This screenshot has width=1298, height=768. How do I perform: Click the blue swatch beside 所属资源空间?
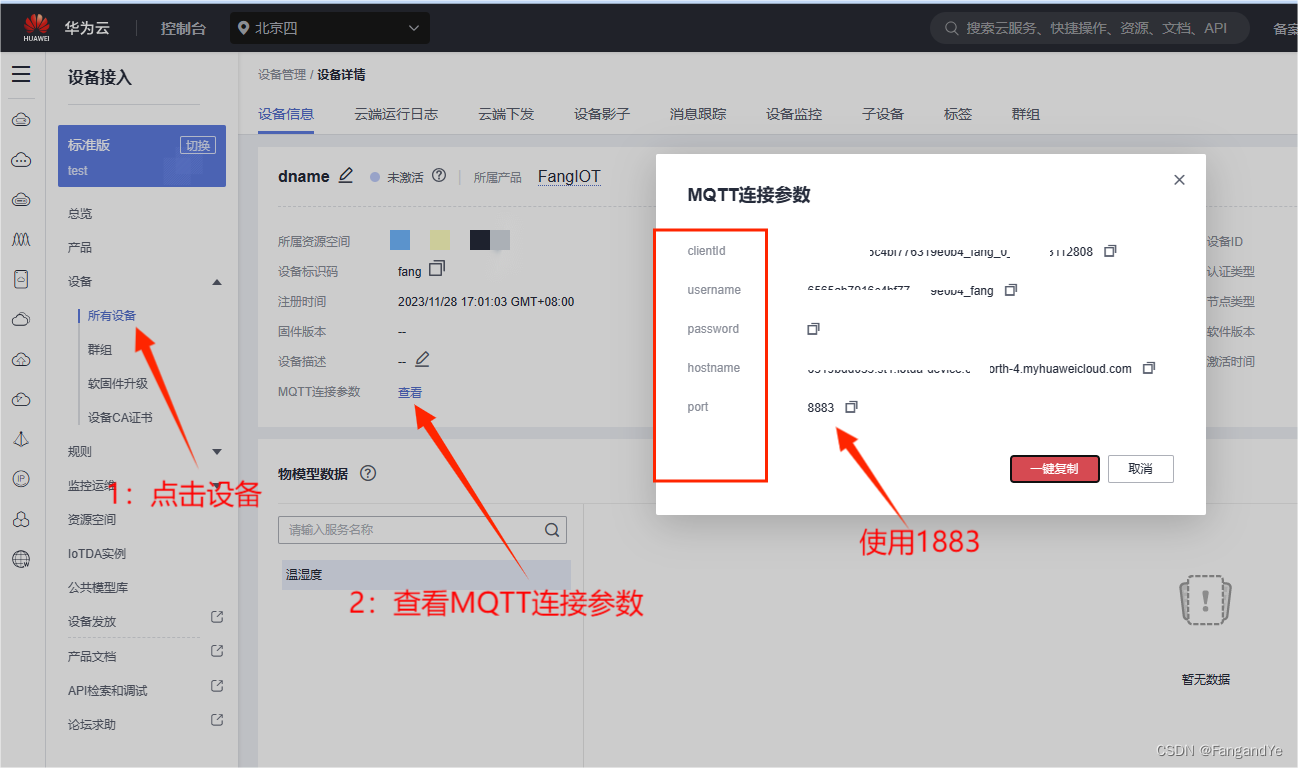click(x=400, y=240)
